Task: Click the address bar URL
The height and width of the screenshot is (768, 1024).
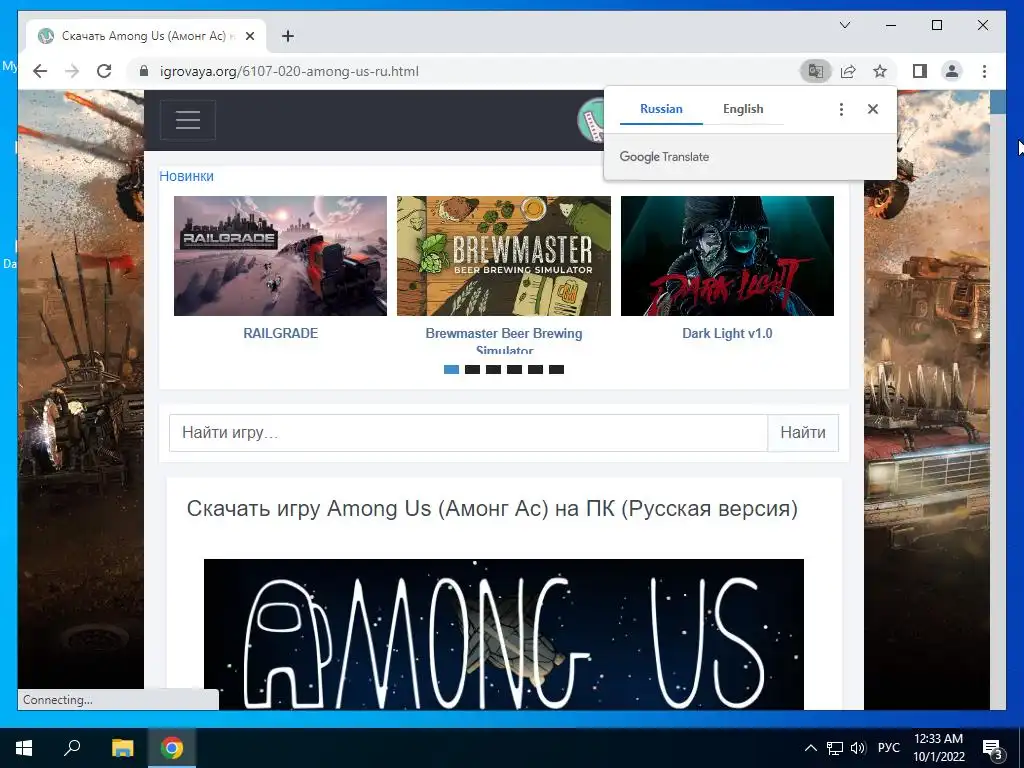Action: [x=289, y=71]
